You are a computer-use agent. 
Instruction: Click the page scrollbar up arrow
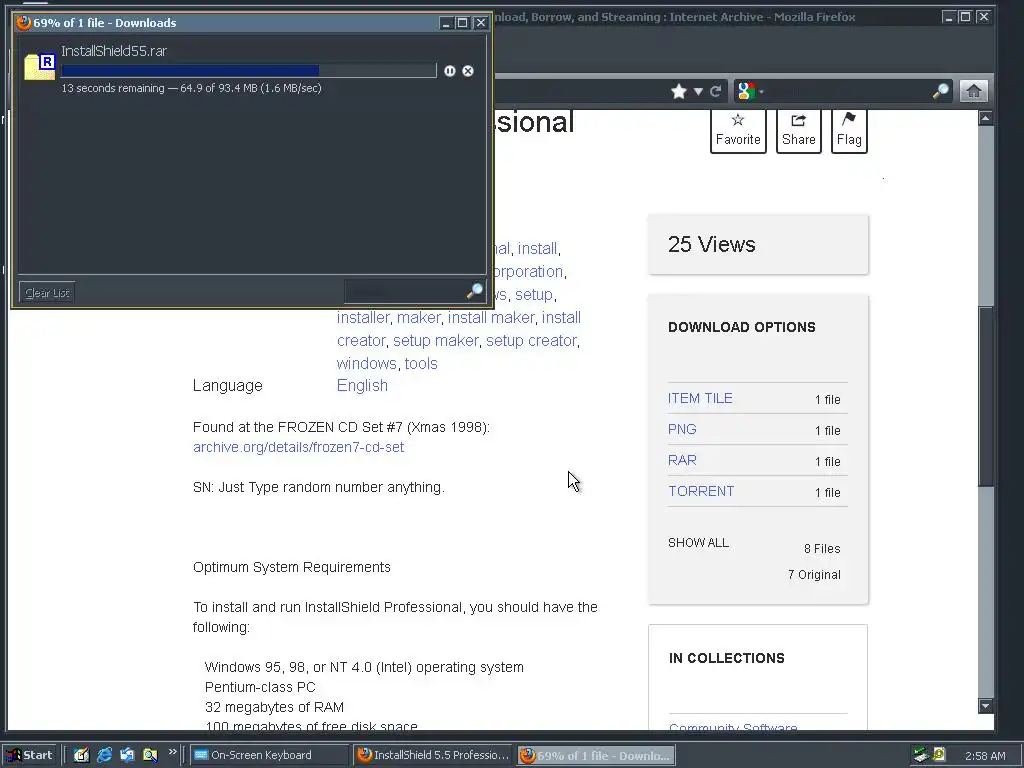click(985, 118)
